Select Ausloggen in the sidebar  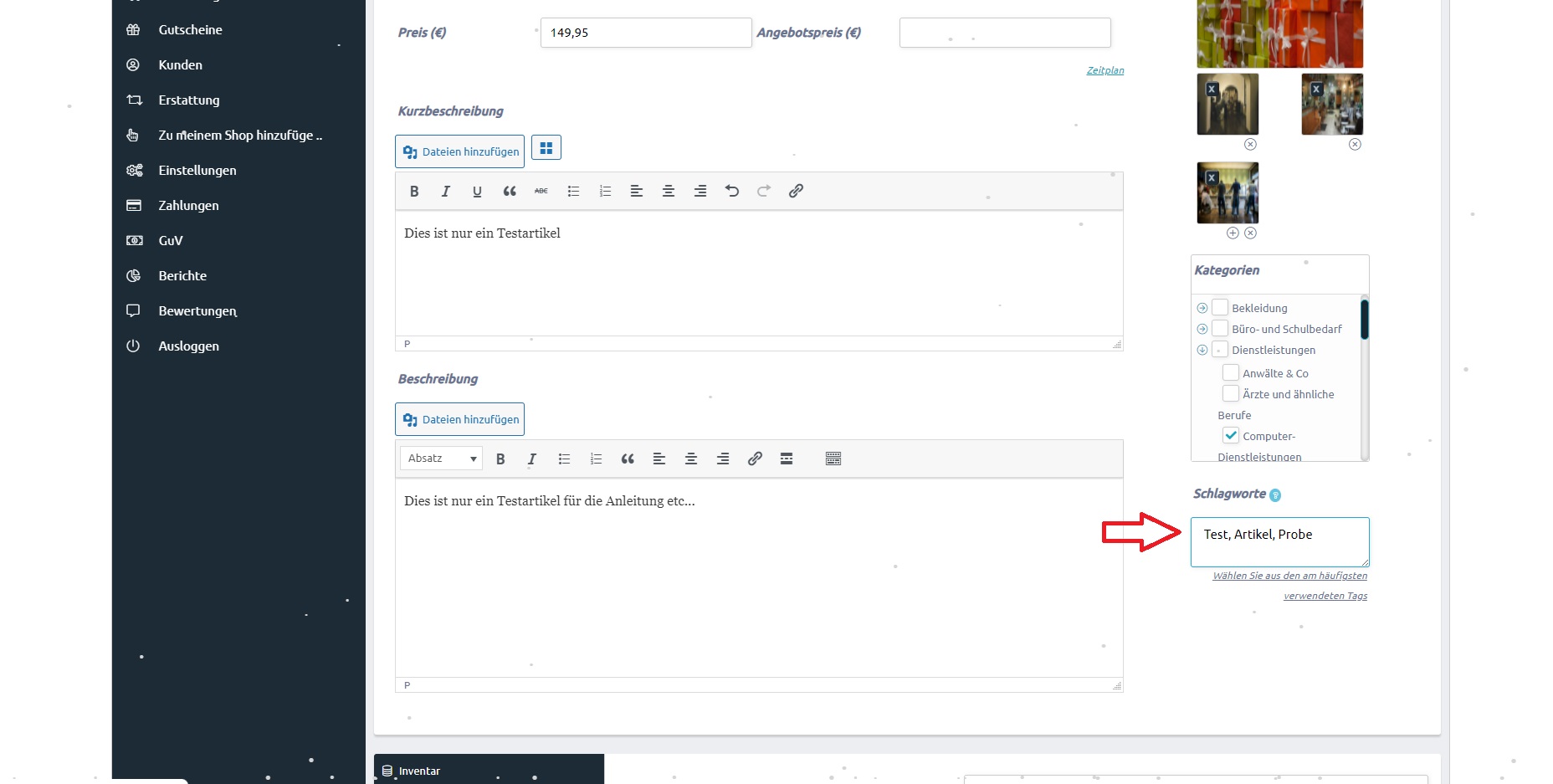[189, 346]
